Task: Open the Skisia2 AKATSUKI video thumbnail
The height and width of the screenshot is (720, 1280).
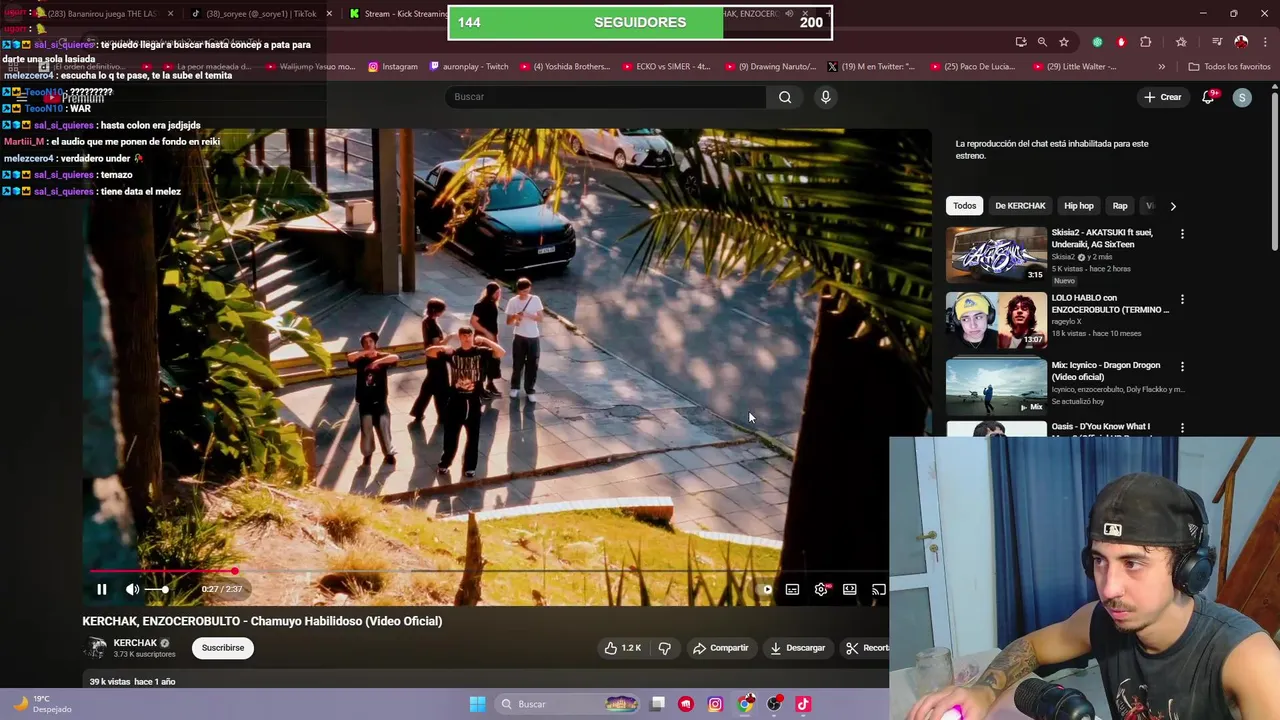Action: pos(996,254)
